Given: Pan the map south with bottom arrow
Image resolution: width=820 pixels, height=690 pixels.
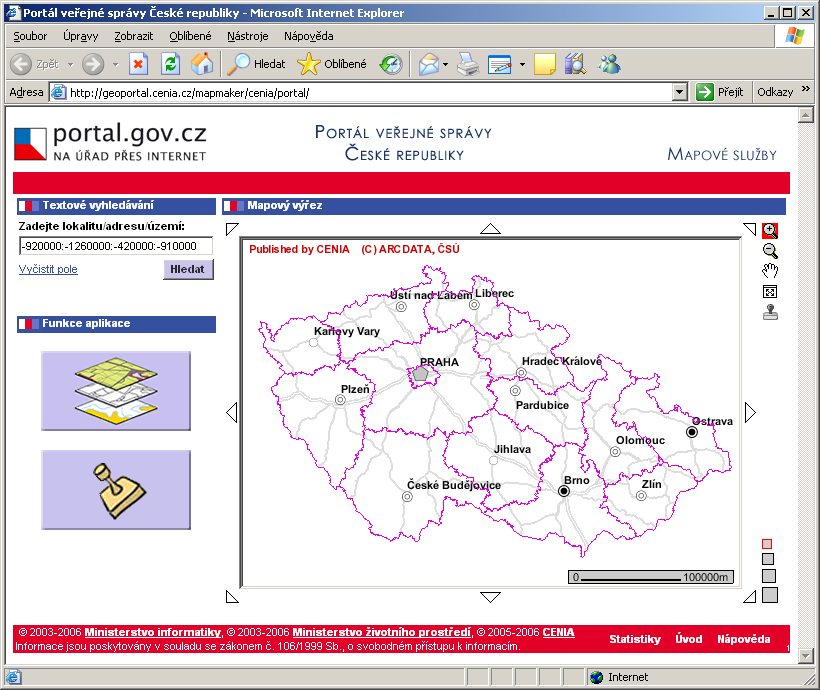Looking at the screenshot, I should pyautogui.click(x=491, y=597).
